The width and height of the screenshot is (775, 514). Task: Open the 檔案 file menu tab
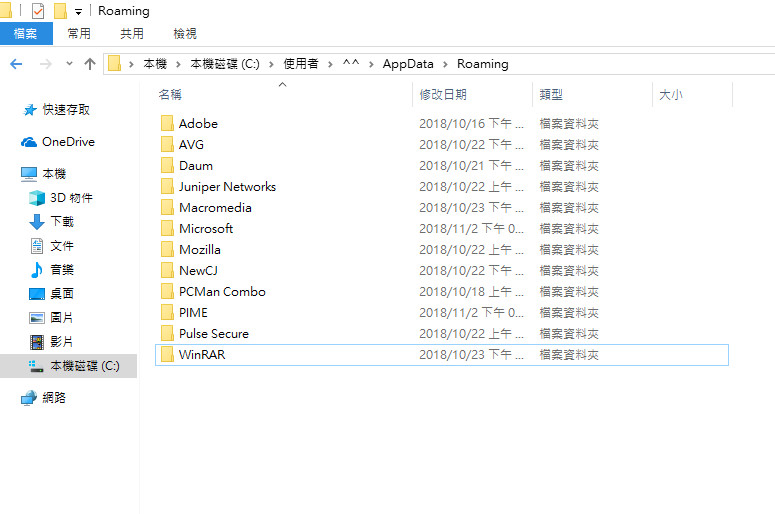pyautogui.click(x=25, y=34)
